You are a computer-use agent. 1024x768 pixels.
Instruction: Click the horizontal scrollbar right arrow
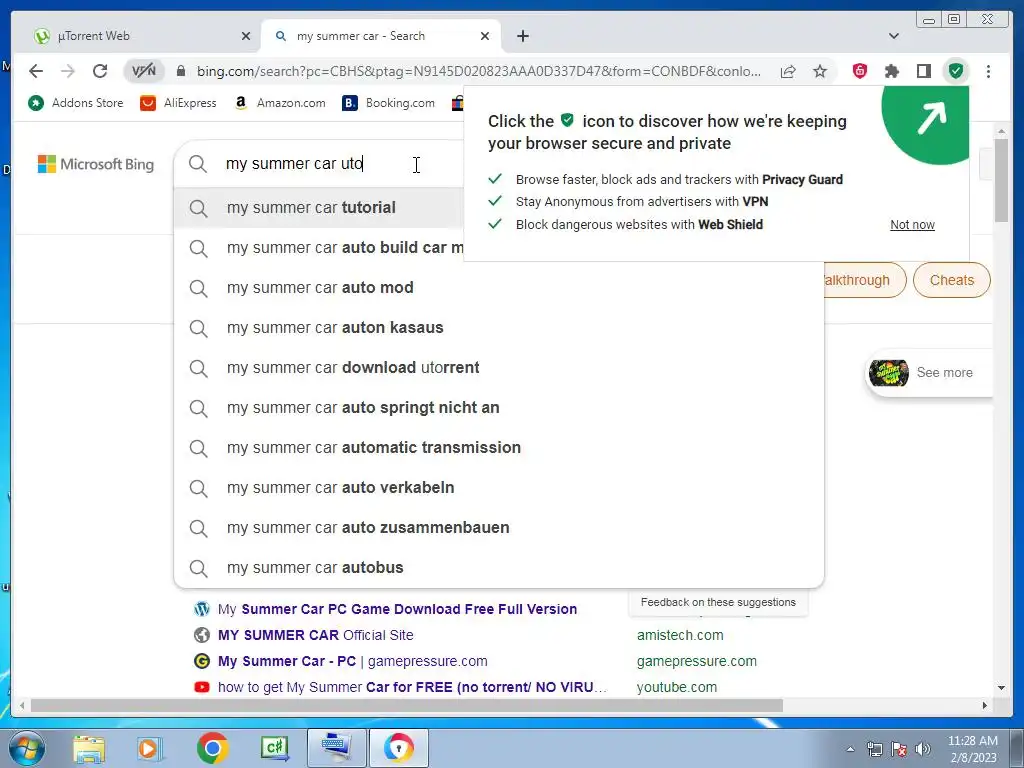point(985,705)
